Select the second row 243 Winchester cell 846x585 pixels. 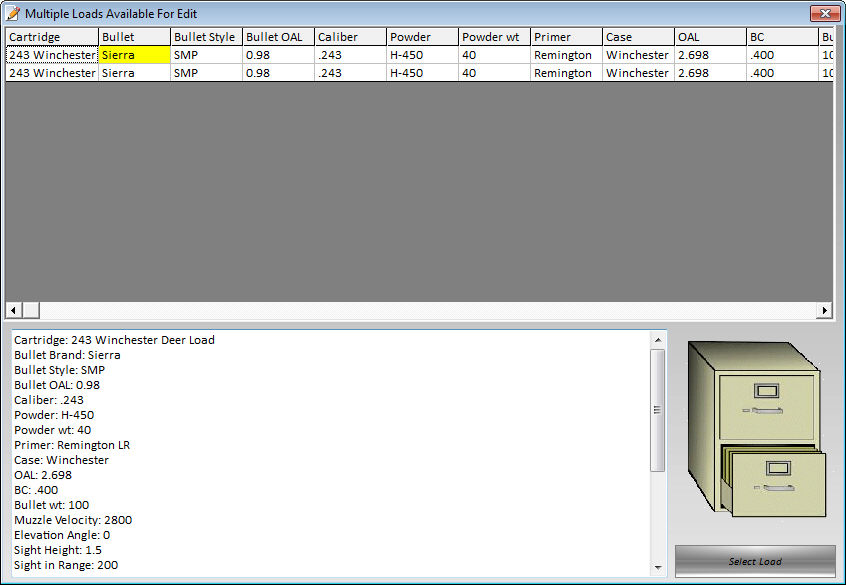click(52, 73)
